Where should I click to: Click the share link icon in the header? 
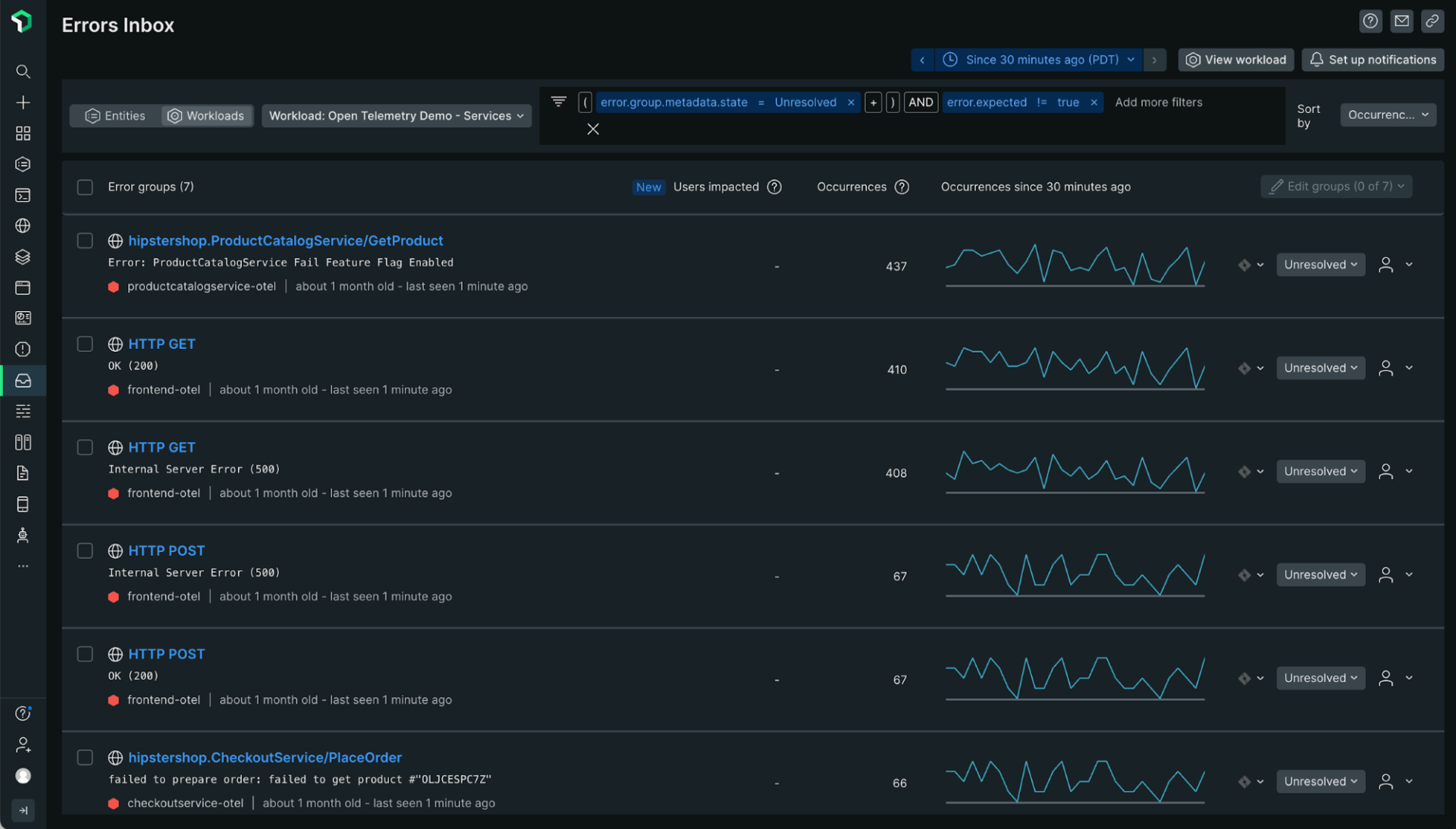point(1432,21)
